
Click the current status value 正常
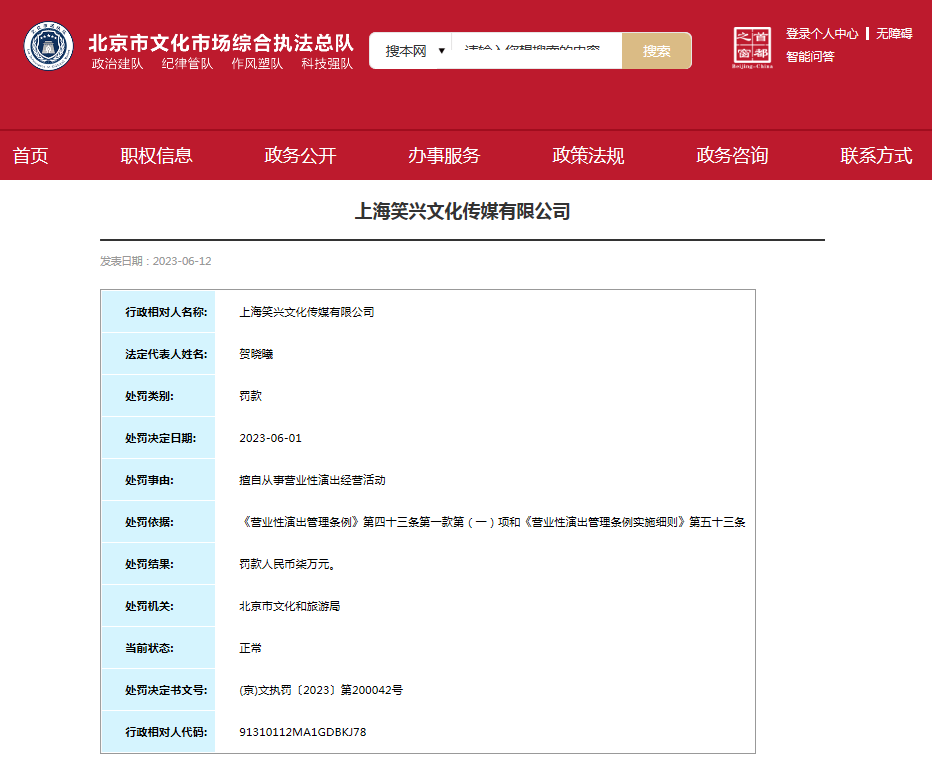250,648
